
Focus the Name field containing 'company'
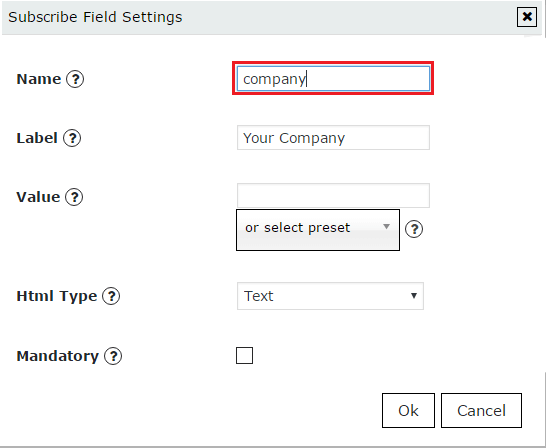coord(333,79)
